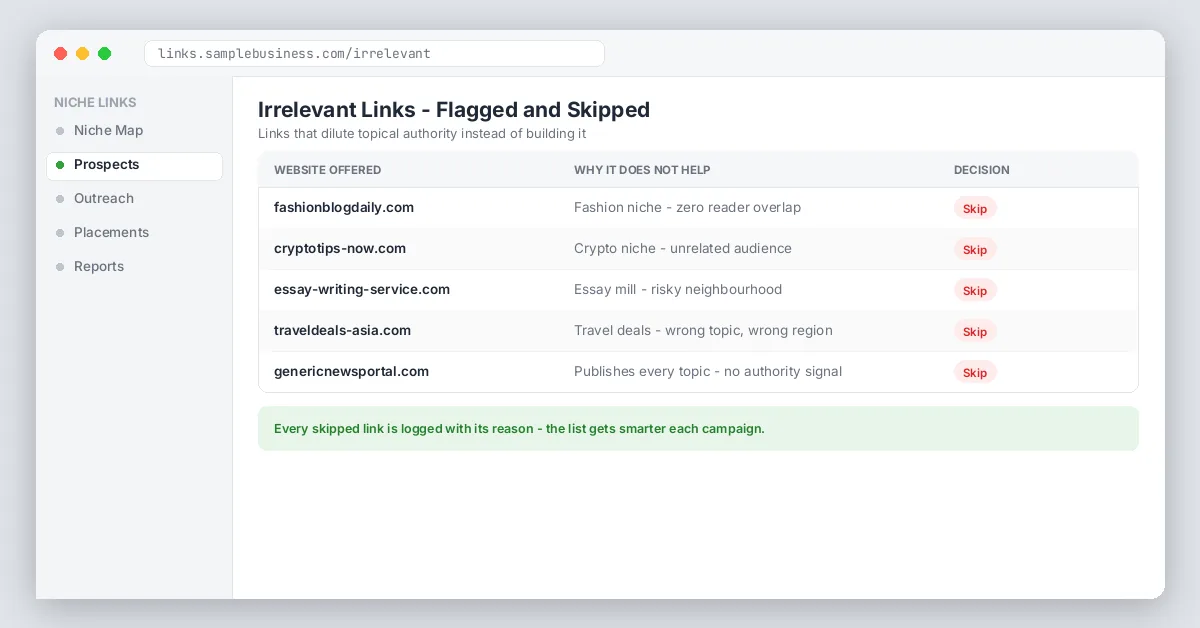Image resolution: width=1200 pixels, height=628 pixels.
Task: Select essay-writing-service.com website cell
Action: coord(362,290)
